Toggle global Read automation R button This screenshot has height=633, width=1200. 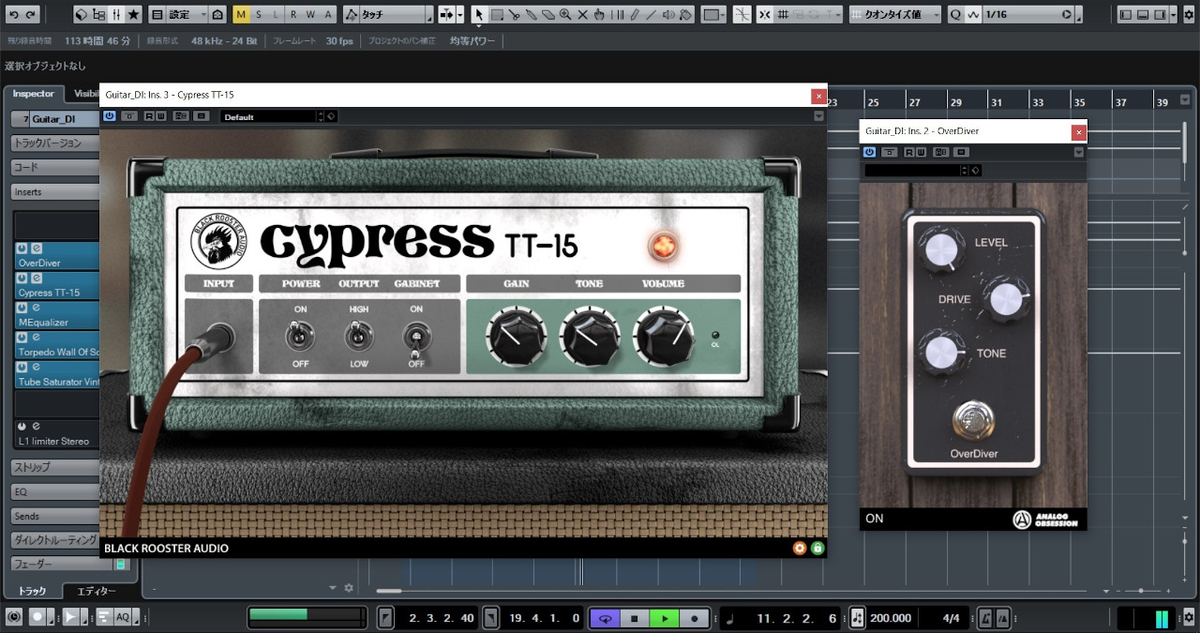click(292, 15)
